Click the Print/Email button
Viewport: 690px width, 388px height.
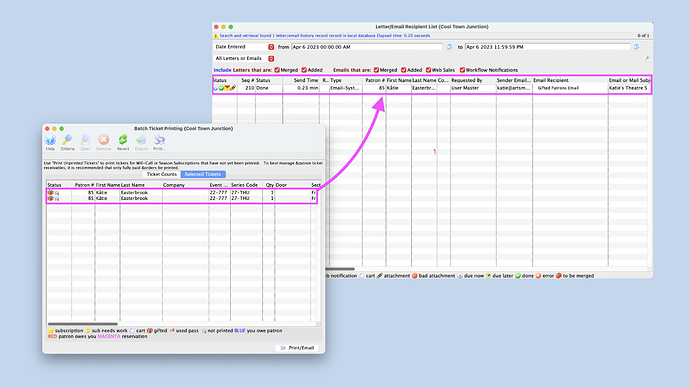[x=297, y=348]
